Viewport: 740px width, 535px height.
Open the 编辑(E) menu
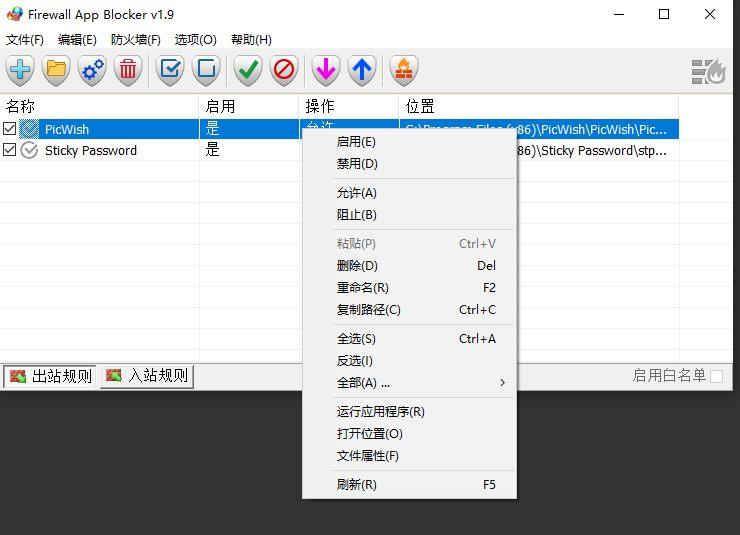click(77, 40)
